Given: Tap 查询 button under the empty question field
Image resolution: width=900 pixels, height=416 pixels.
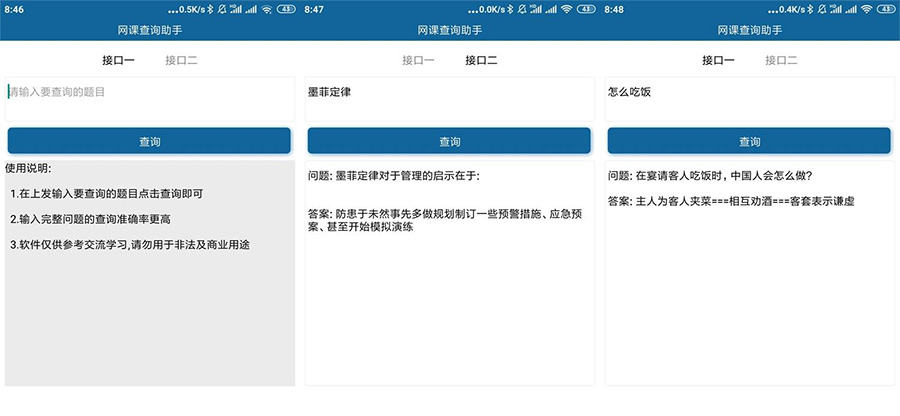Looking at the screenshot, I should point(149,141).
